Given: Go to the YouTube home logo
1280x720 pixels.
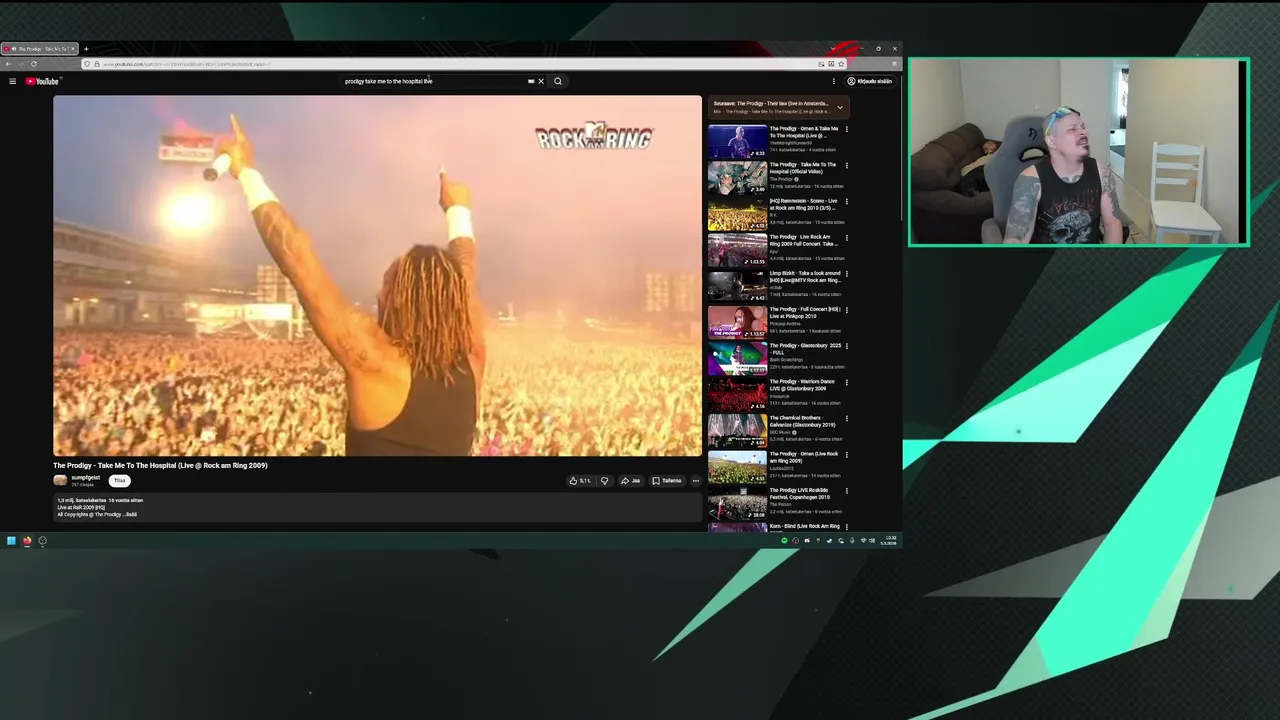Looking at the screenshot, I should [x=42, y=81].
